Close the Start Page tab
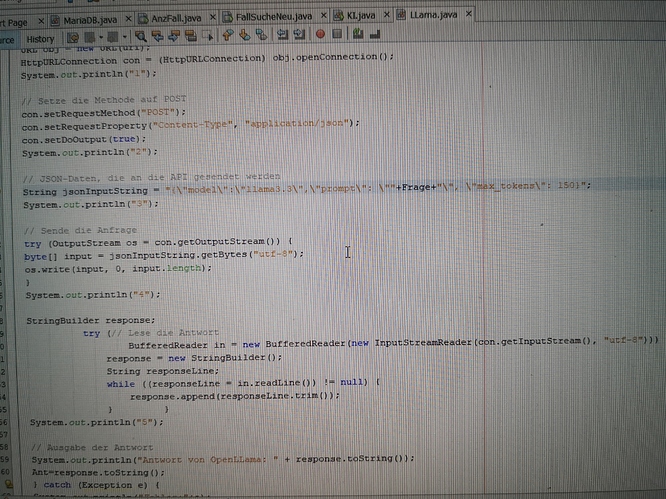The width and height of the screenshot is (666, 499). [41, 21]
